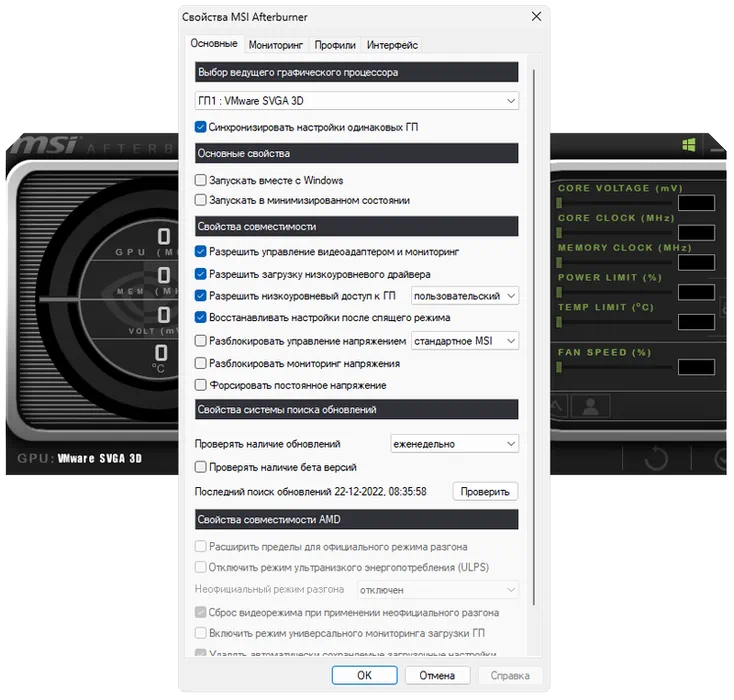The image size is (734, 700).
Task: Click the Temp Limit value field
Action: [696, 322]
